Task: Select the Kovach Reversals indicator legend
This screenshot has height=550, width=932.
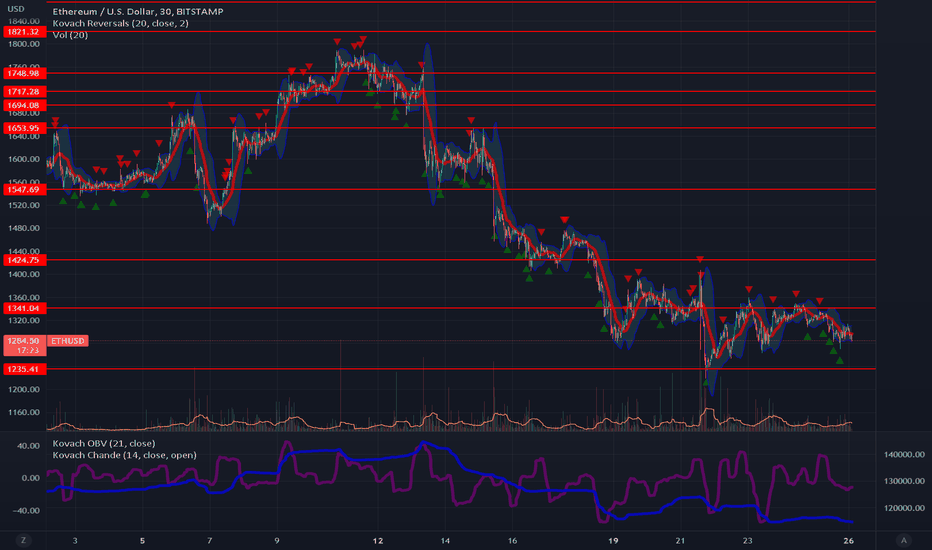Action: pyautogui.click(x=121, y=23)
